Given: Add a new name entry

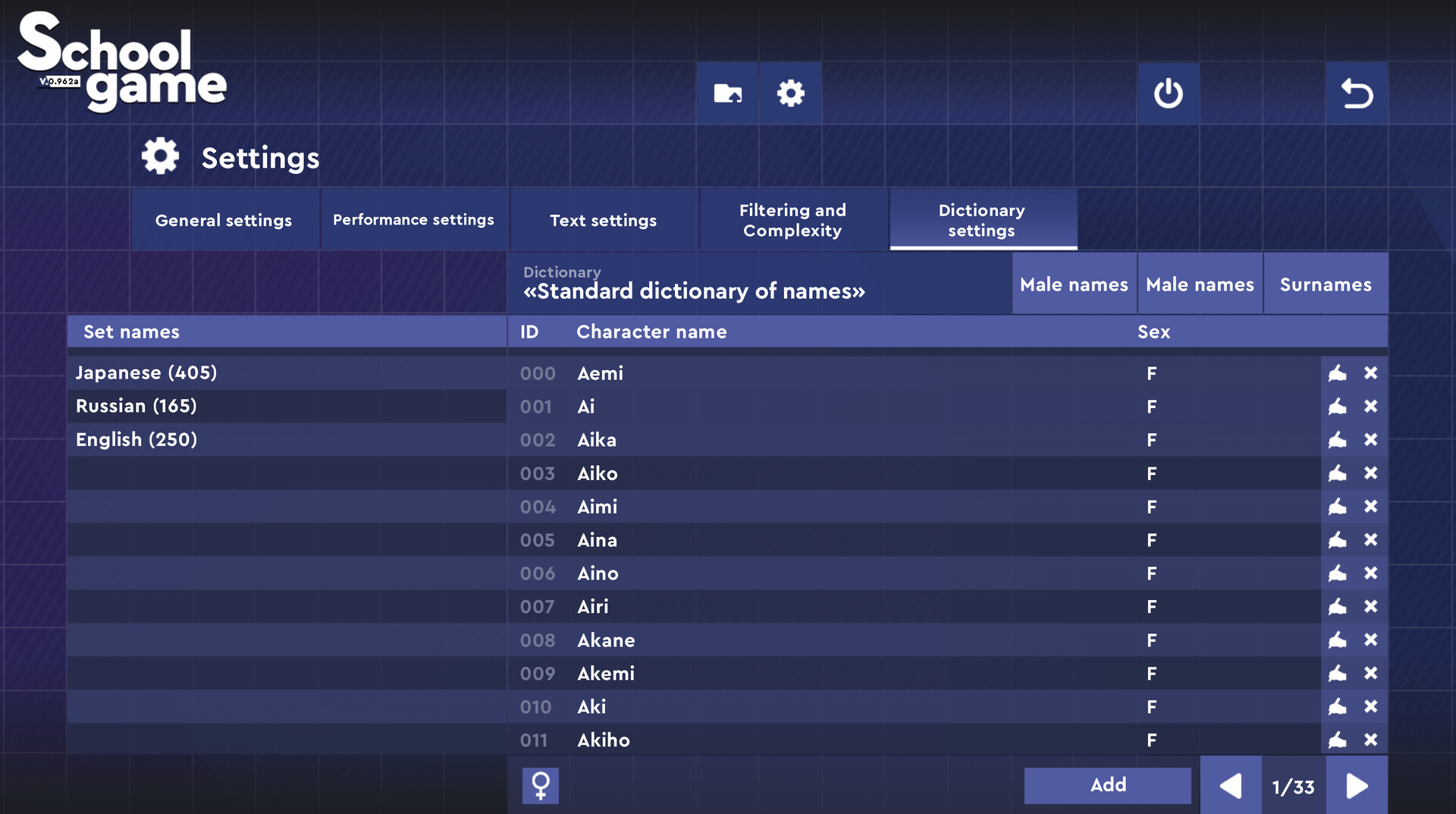Looking at the screenshot, I should click(x=1108, y=785).
